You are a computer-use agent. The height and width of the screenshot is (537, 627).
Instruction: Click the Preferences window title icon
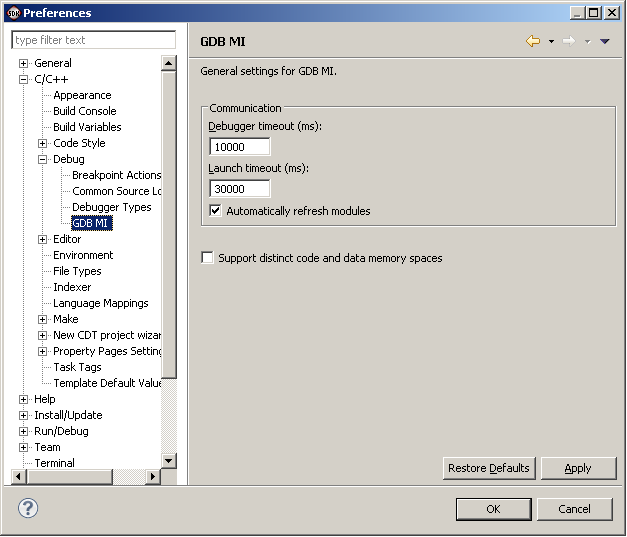12,13
